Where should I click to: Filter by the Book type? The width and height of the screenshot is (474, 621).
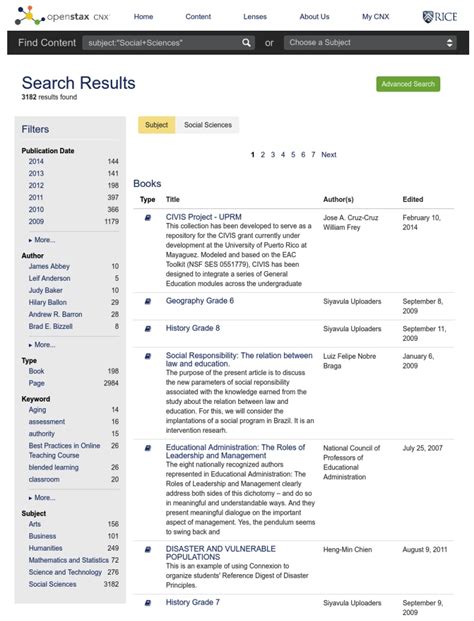coord(36,371)
